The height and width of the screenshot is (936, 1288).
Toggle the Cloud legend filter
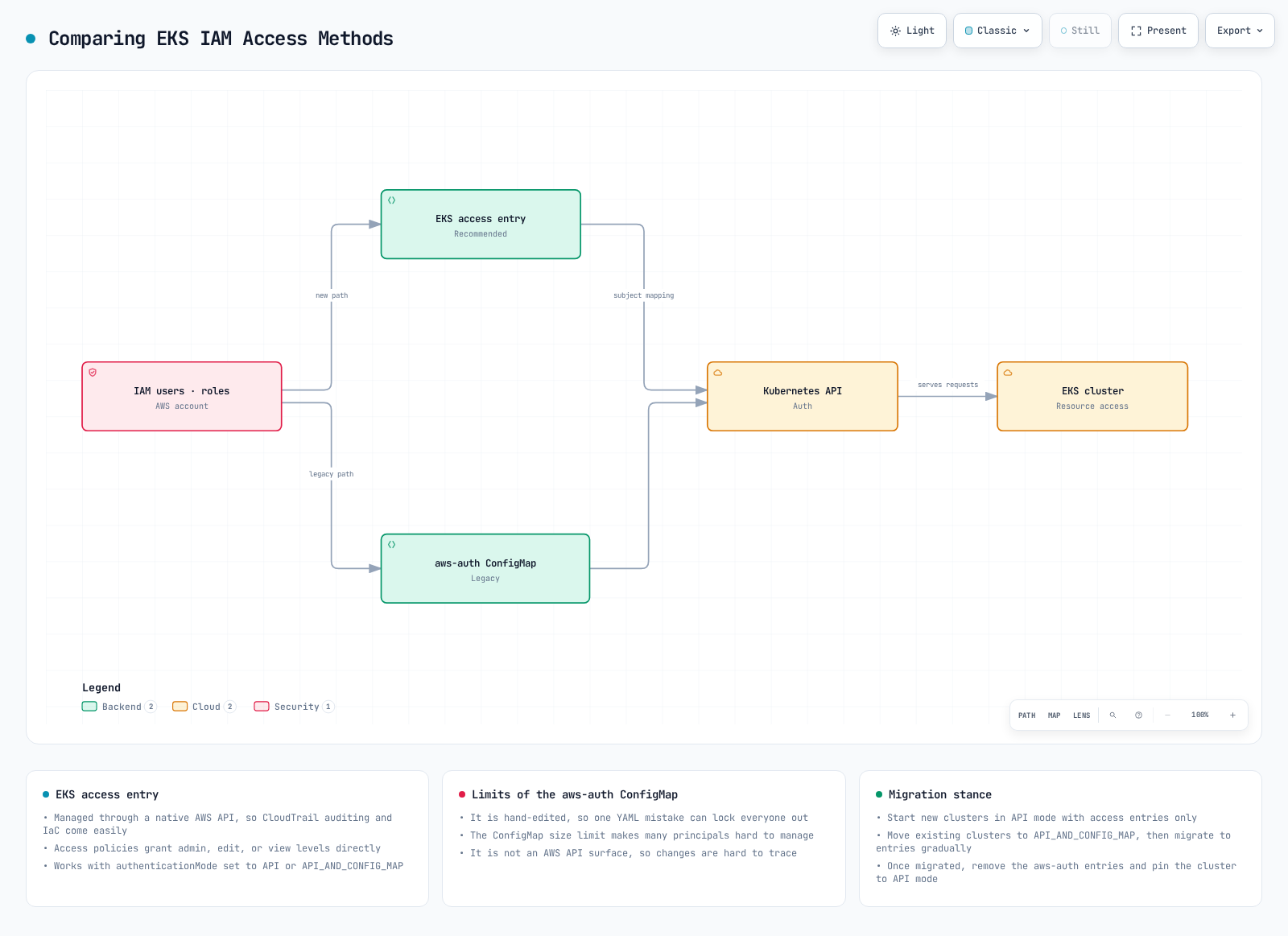204,707
